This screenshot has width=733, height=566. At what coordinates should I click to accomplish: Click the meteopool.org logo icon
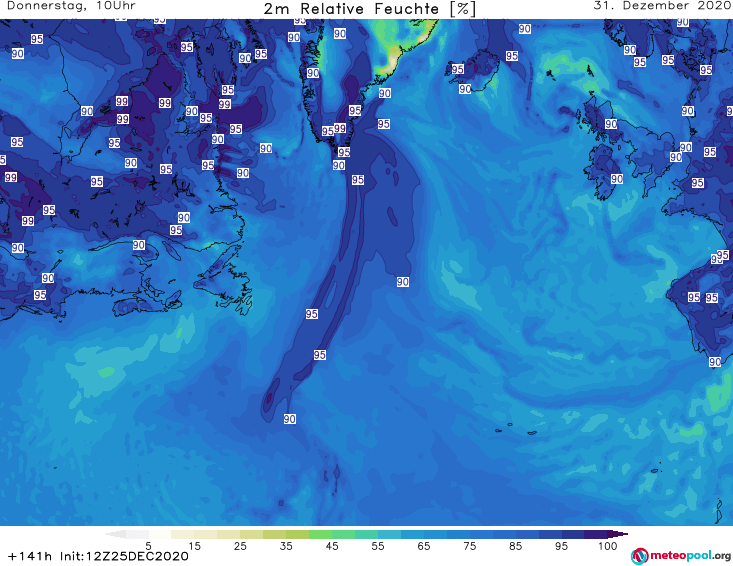pyautogui.click(x=639, y=556)
